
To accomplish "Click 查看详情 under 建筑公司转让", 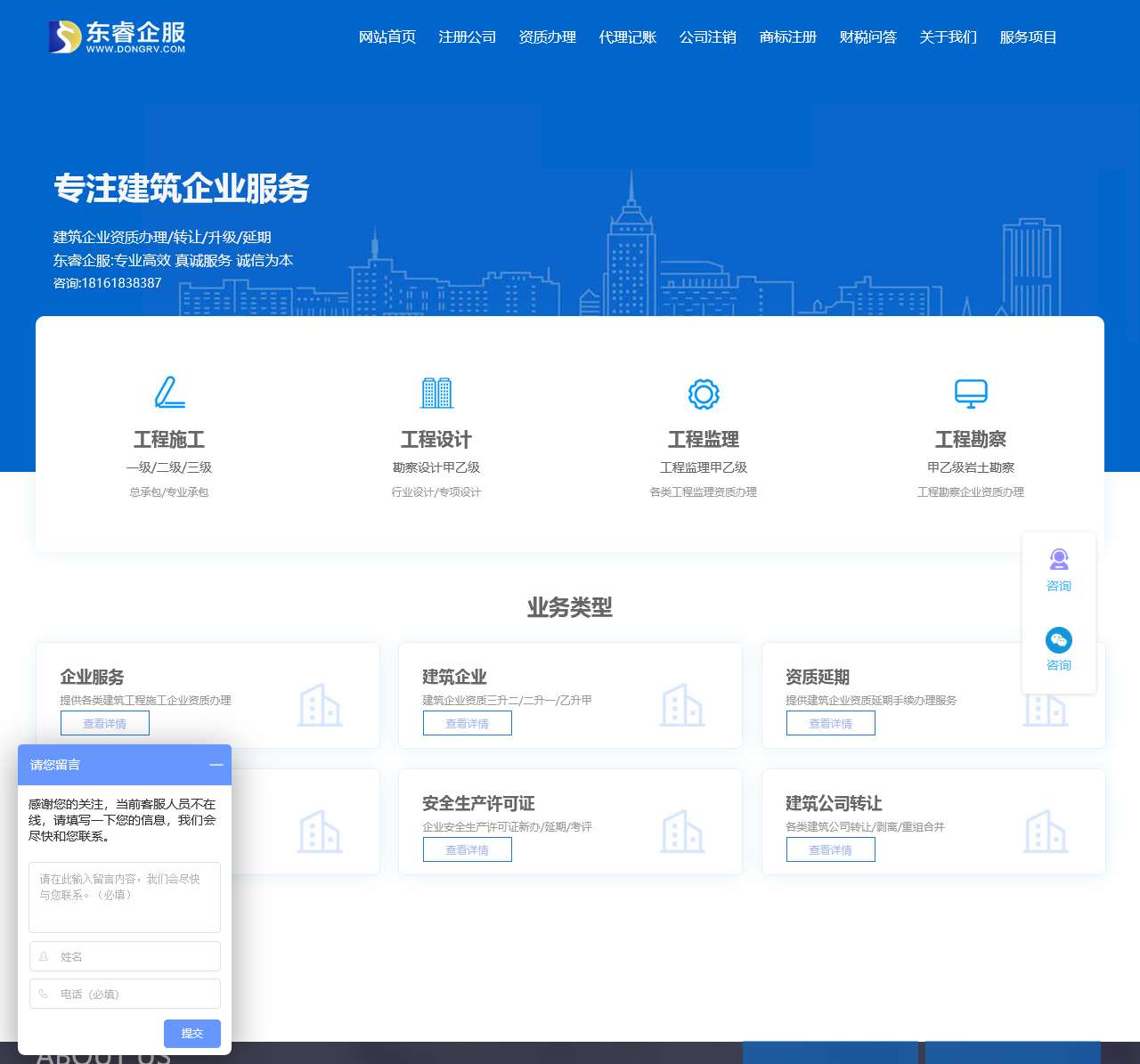I will coord(831,850).
